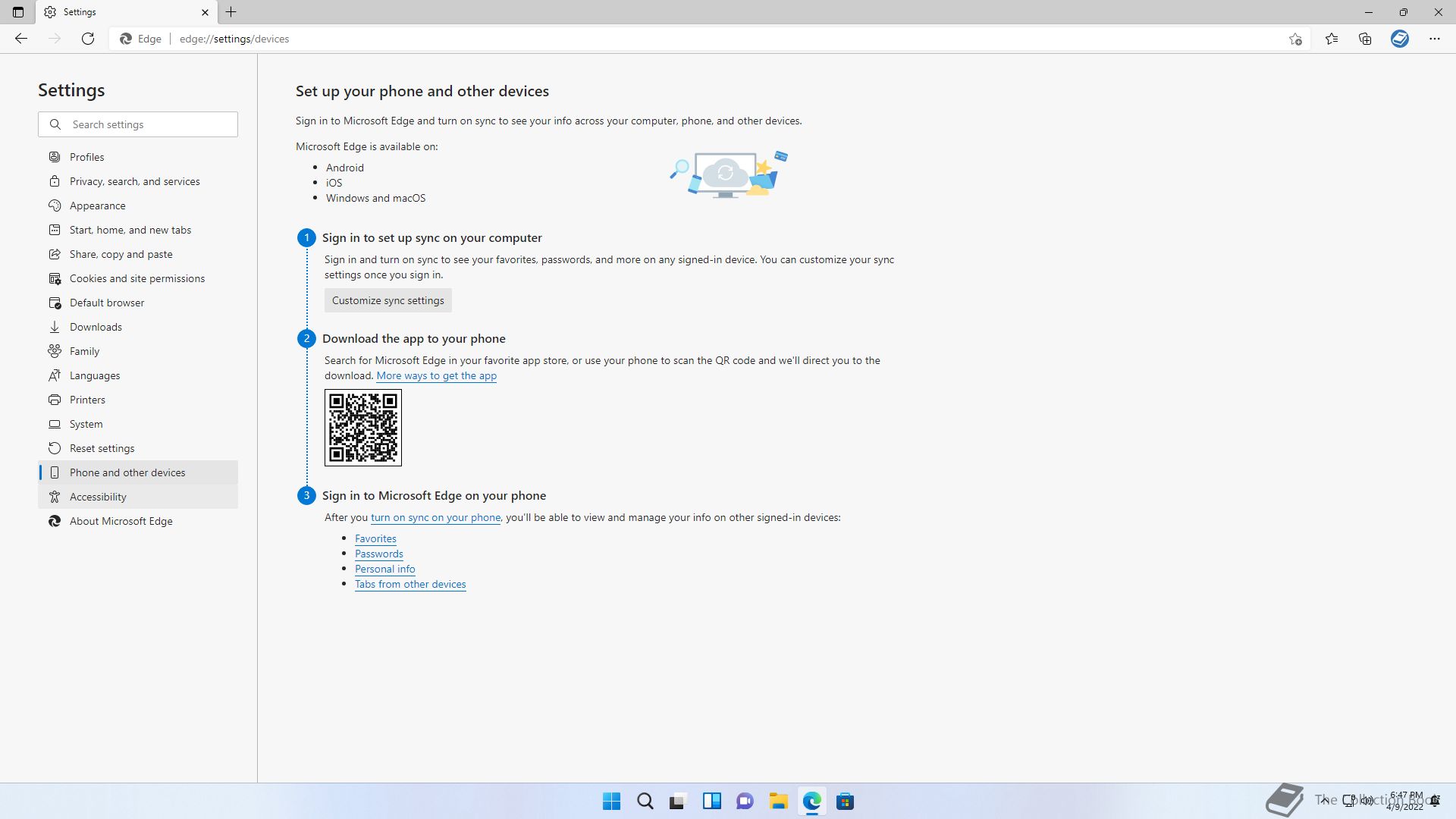
Task: Open Family settings
Action: [x=138, y=351]
